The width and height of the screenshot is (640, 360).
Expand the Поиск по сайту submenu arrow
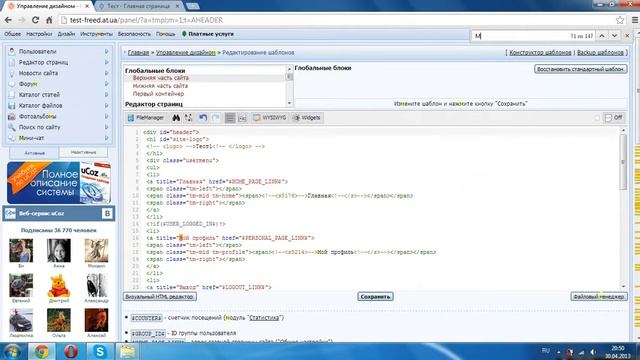[x=107, y=127]
